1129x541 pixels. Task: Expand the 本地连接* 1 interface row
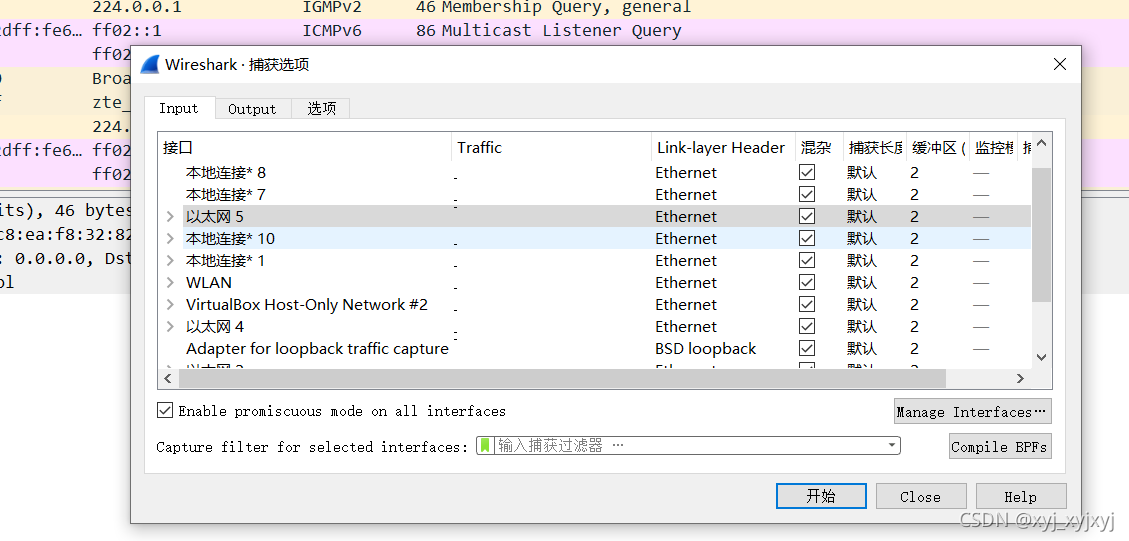point(170,261)
